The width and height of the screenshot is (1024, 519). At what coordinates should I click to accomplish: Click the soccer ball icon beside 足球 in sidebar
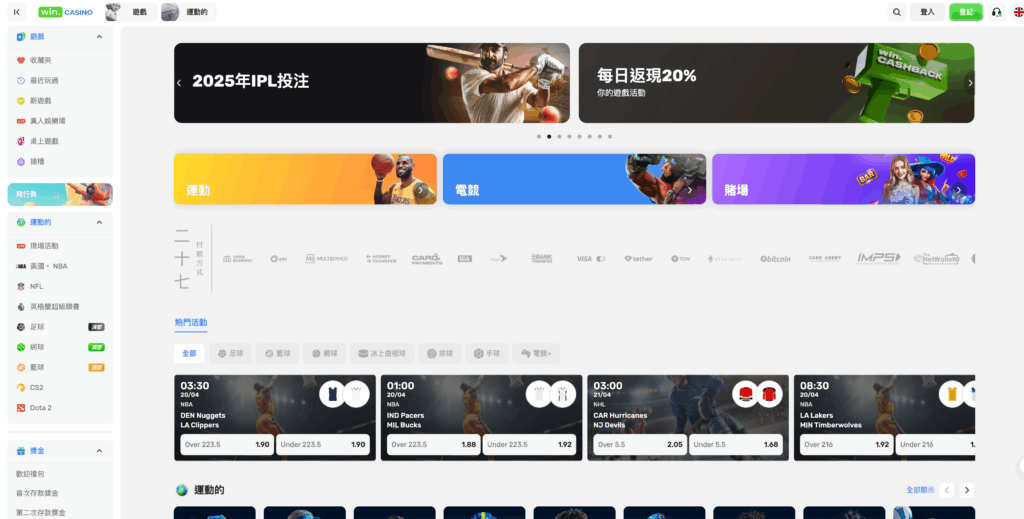tap(21, 327)
